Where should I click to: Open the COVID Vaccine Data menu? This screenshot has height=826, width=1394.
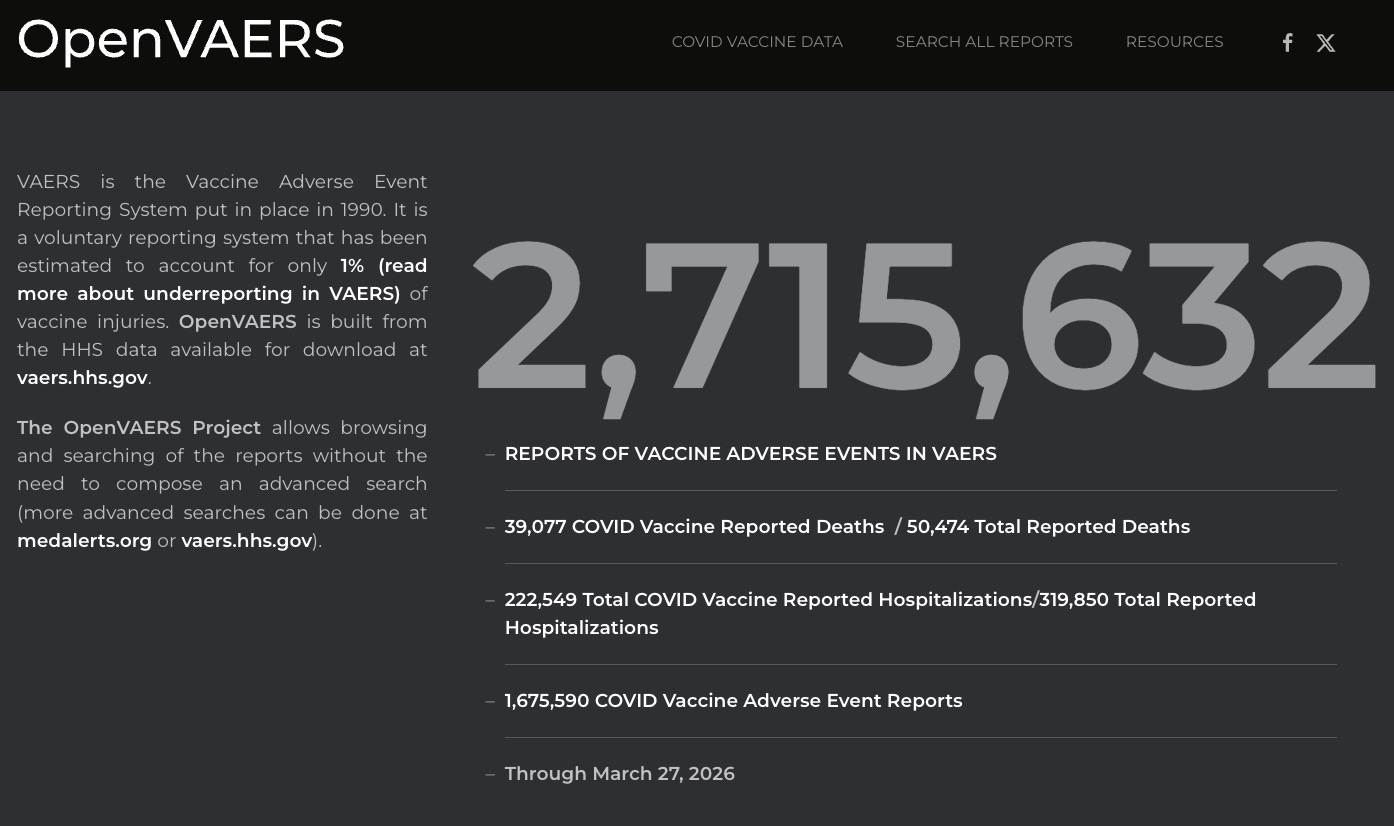(x=757, y=42)
